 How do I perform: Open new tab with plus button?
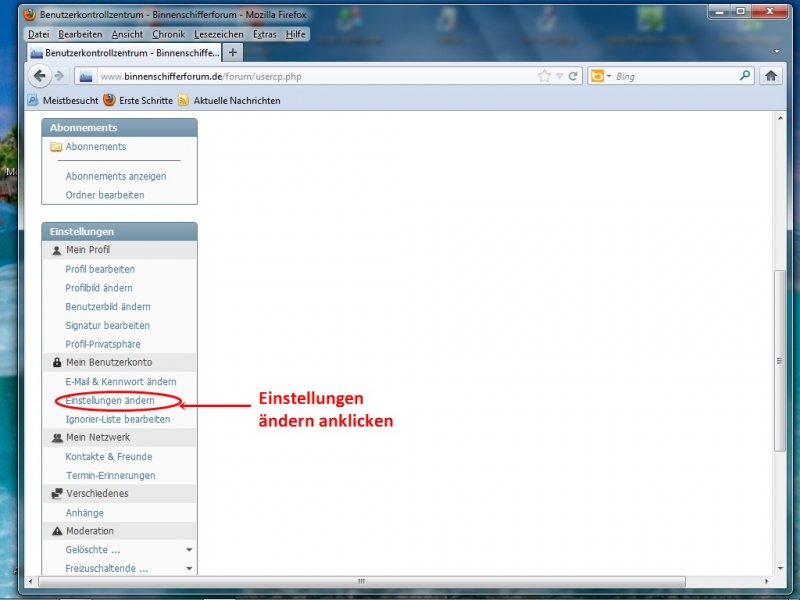point(233,52)
